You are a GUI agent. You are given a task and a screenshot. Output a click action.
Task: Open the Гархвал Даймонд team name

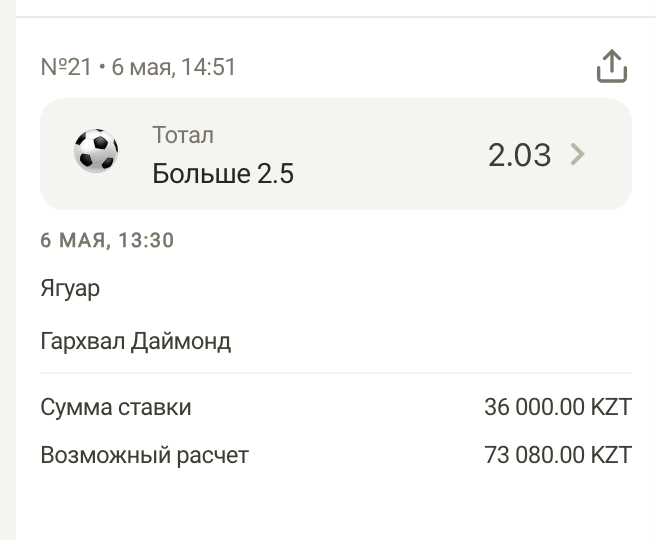136,341
